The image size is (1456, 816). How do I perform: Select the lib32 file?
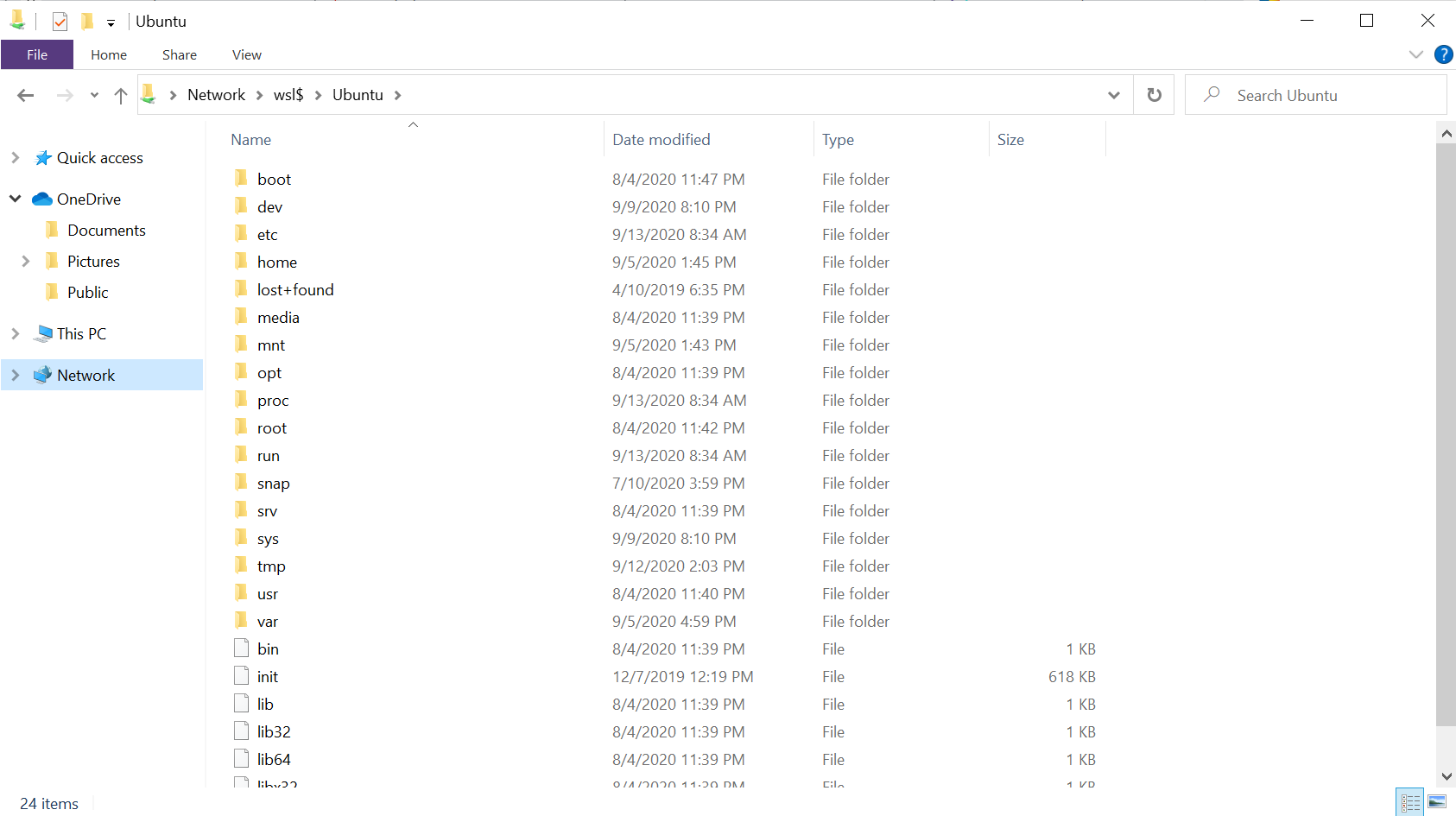(274, 732)
